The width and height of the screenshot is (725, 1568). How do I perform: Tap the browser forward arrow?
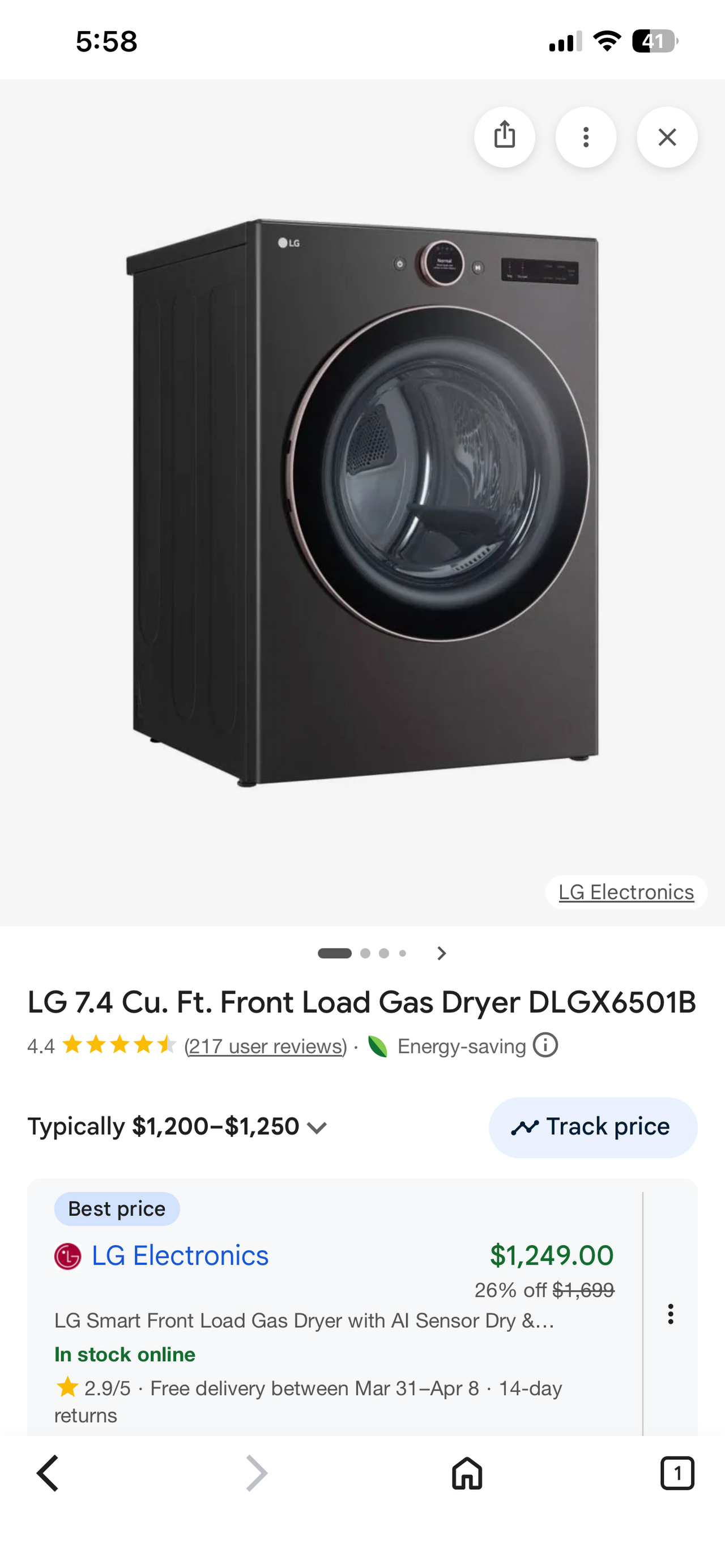[256, 1473]
